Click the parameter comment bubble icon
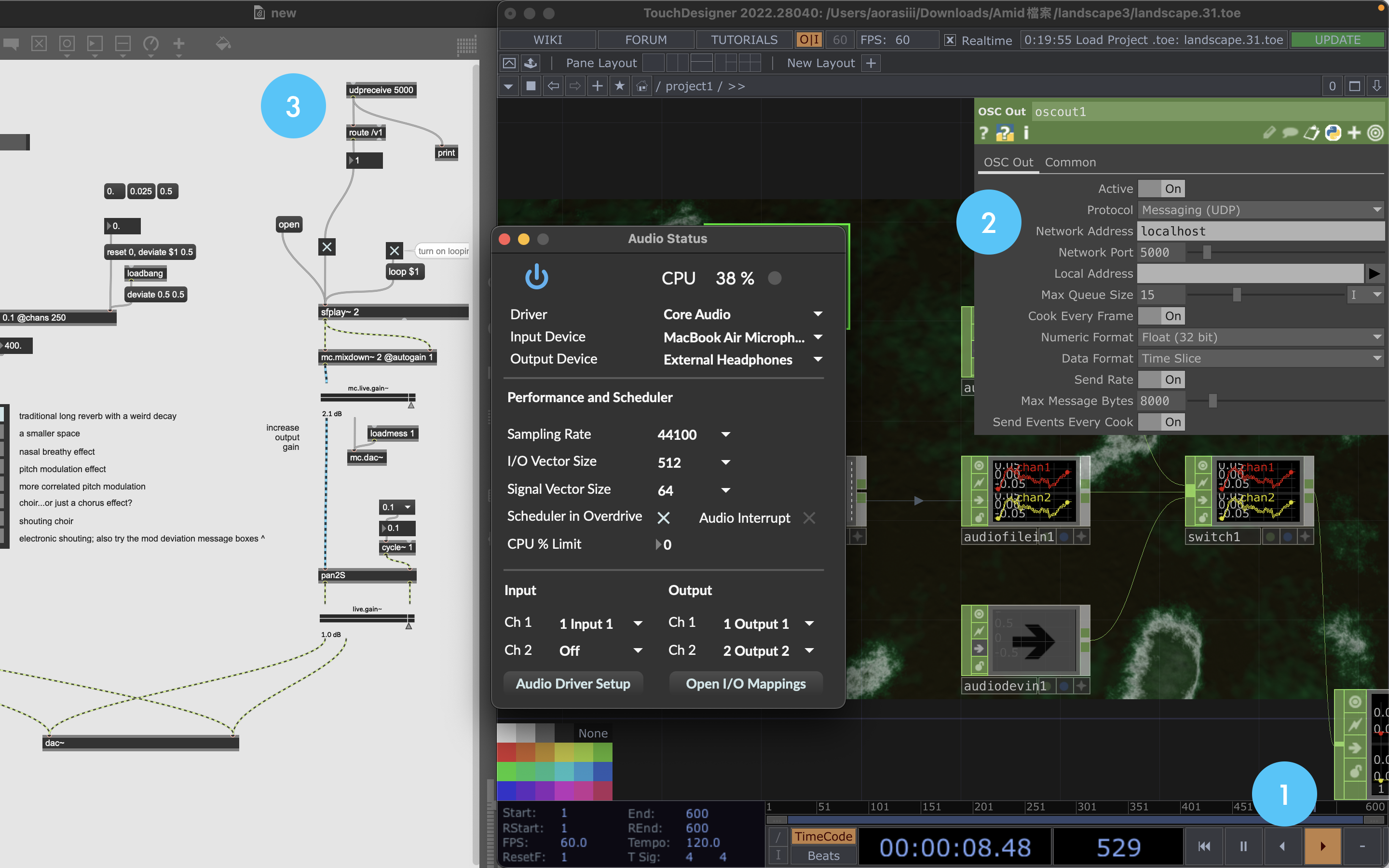 coord(1290,133)
